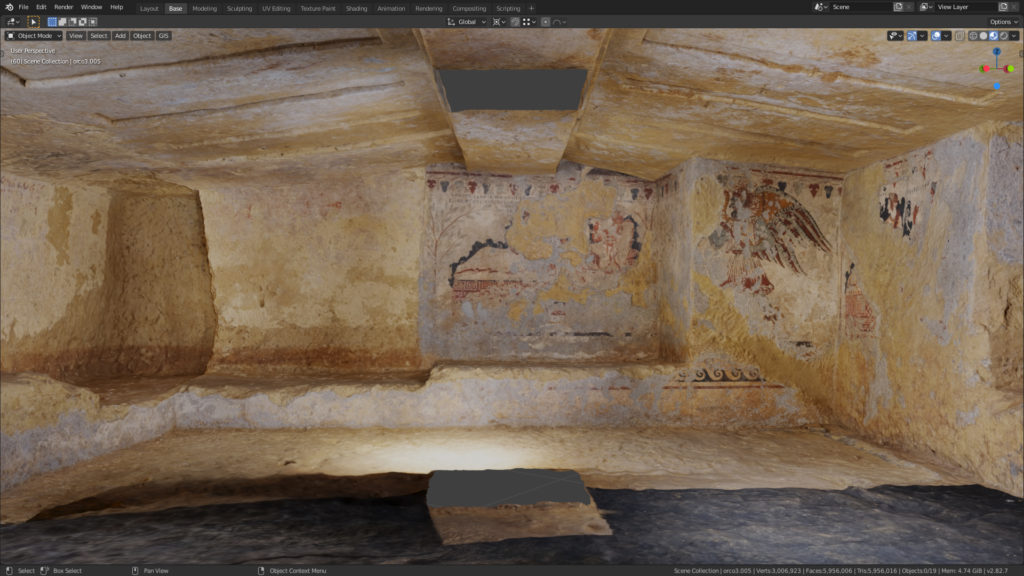Open the Scripting workspace tab

pyautogui.click(x=508, y=8)
